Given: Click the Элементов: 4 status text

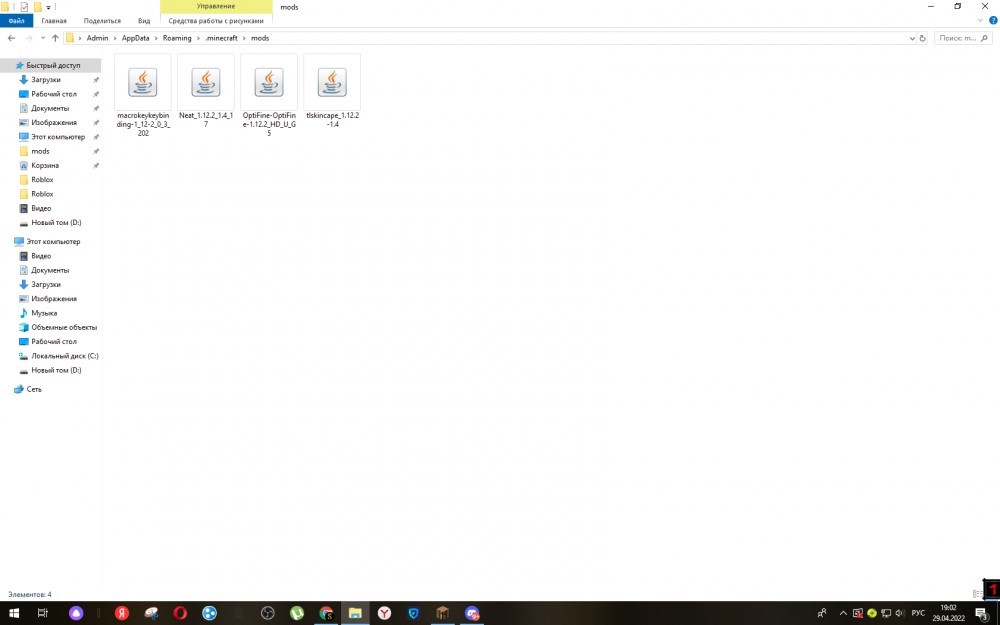Looking at the screenshot, I should click(29, 594).
